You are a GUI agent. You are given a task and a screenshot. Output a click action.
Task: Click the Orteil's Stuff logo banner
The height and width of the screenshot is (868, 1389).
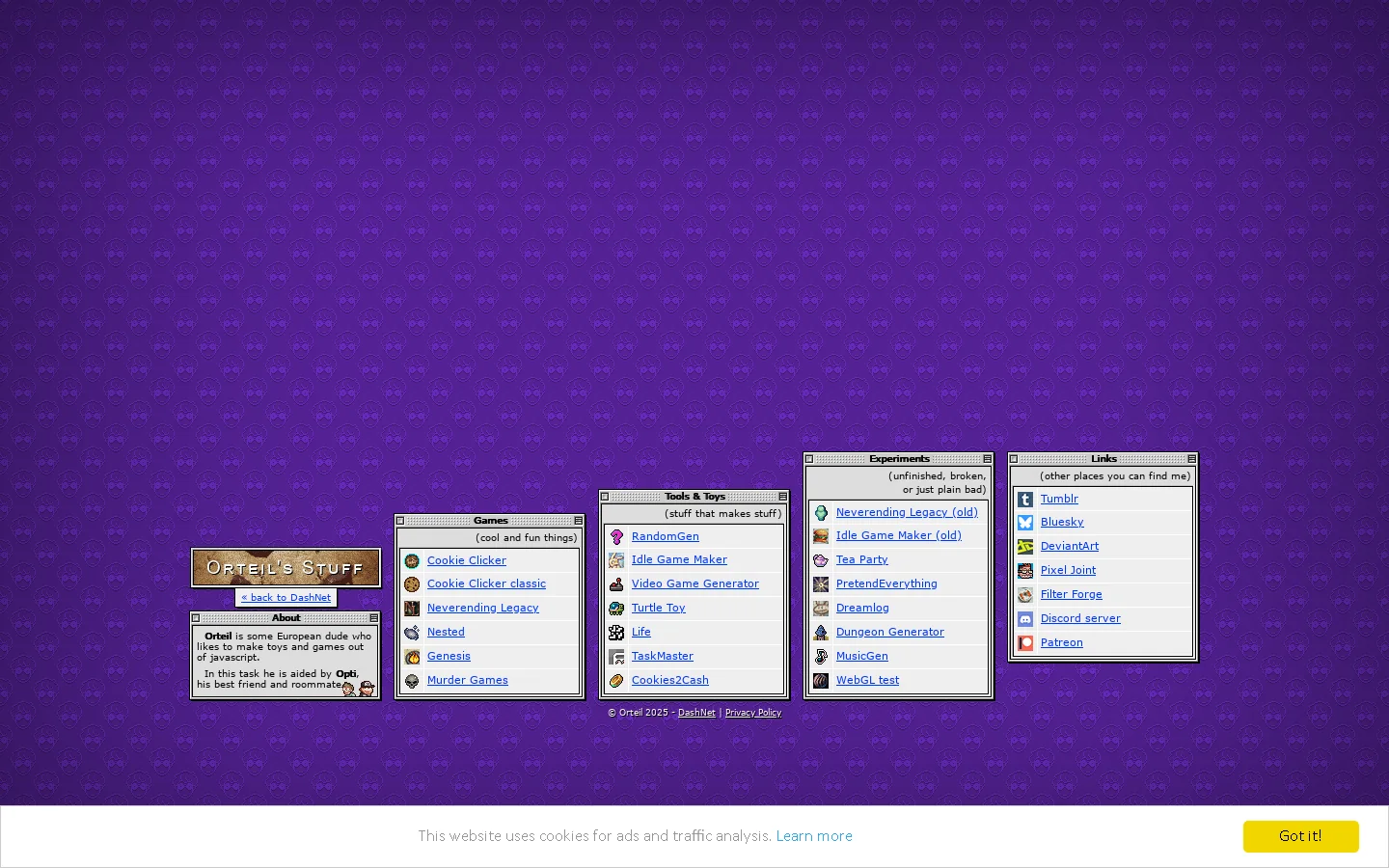(286, 568)
